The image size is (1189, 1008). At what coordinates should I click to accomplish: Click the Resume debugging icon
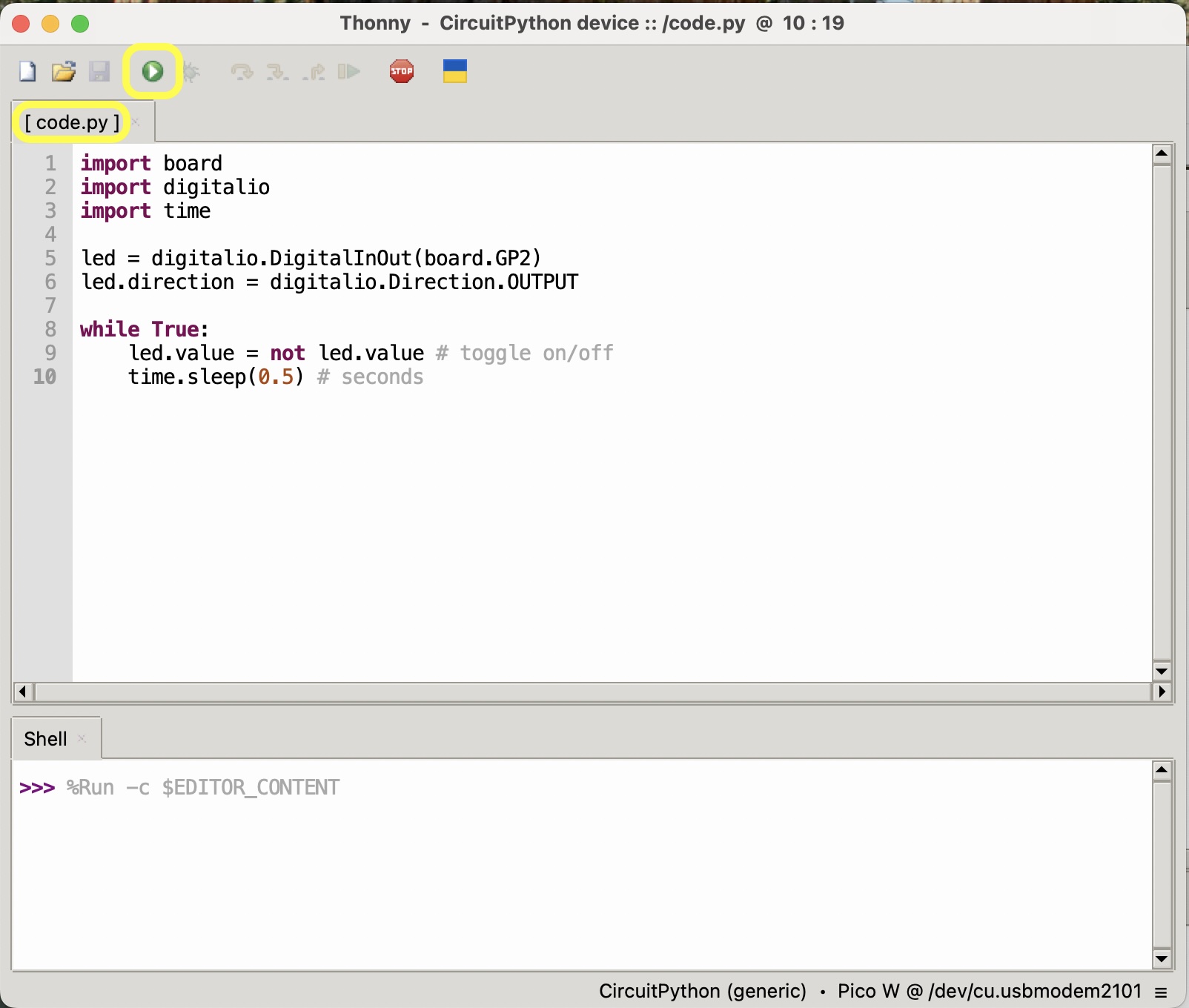tap(348, 72)
